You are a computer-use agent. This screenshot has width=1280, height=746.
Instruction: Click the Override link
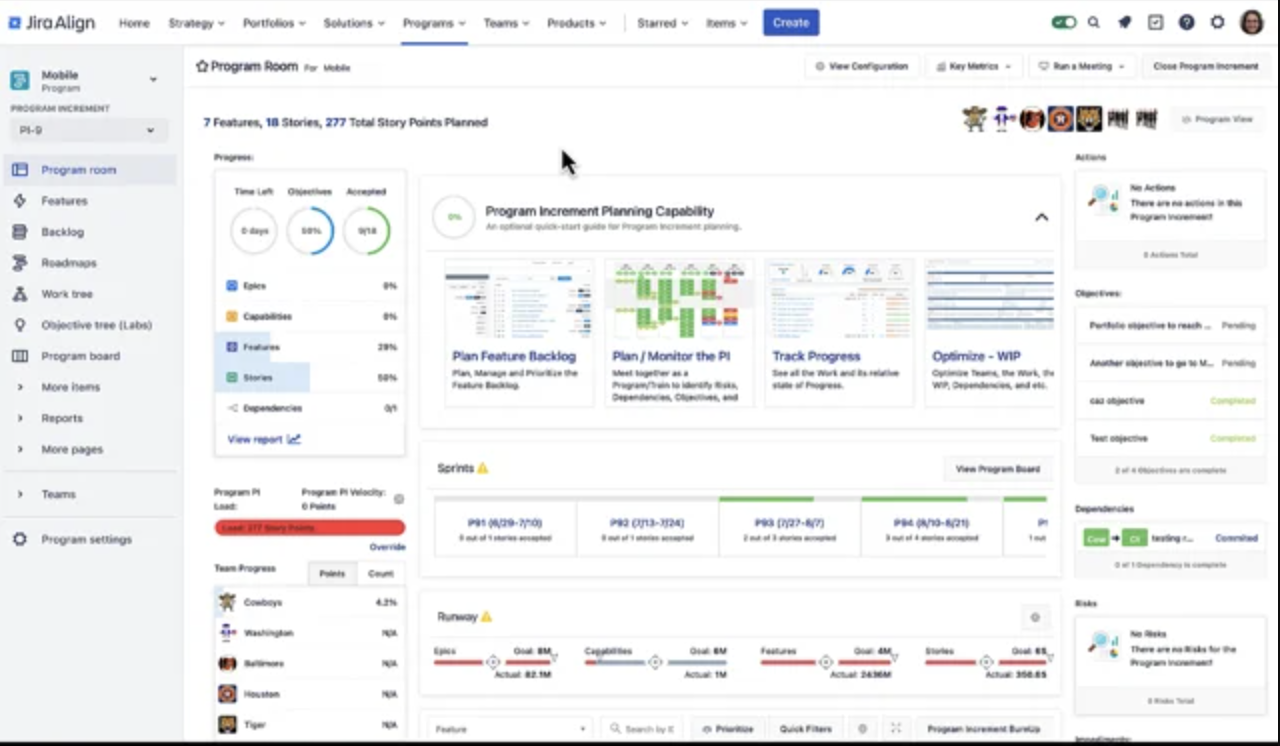point(387,547)
